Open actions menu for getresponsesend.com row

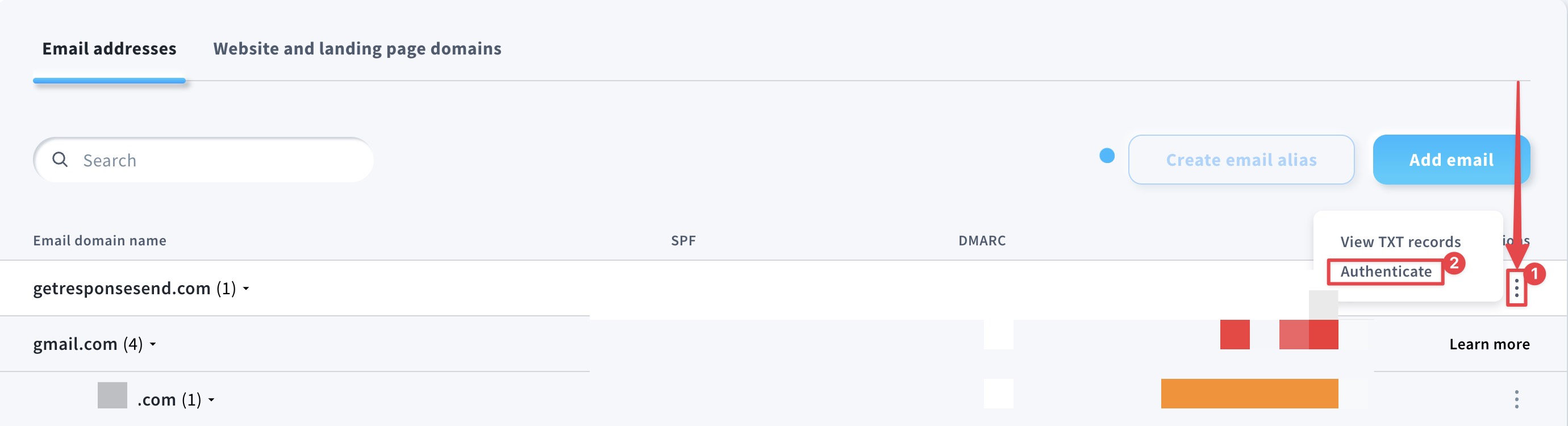[x=1516, y=288]
